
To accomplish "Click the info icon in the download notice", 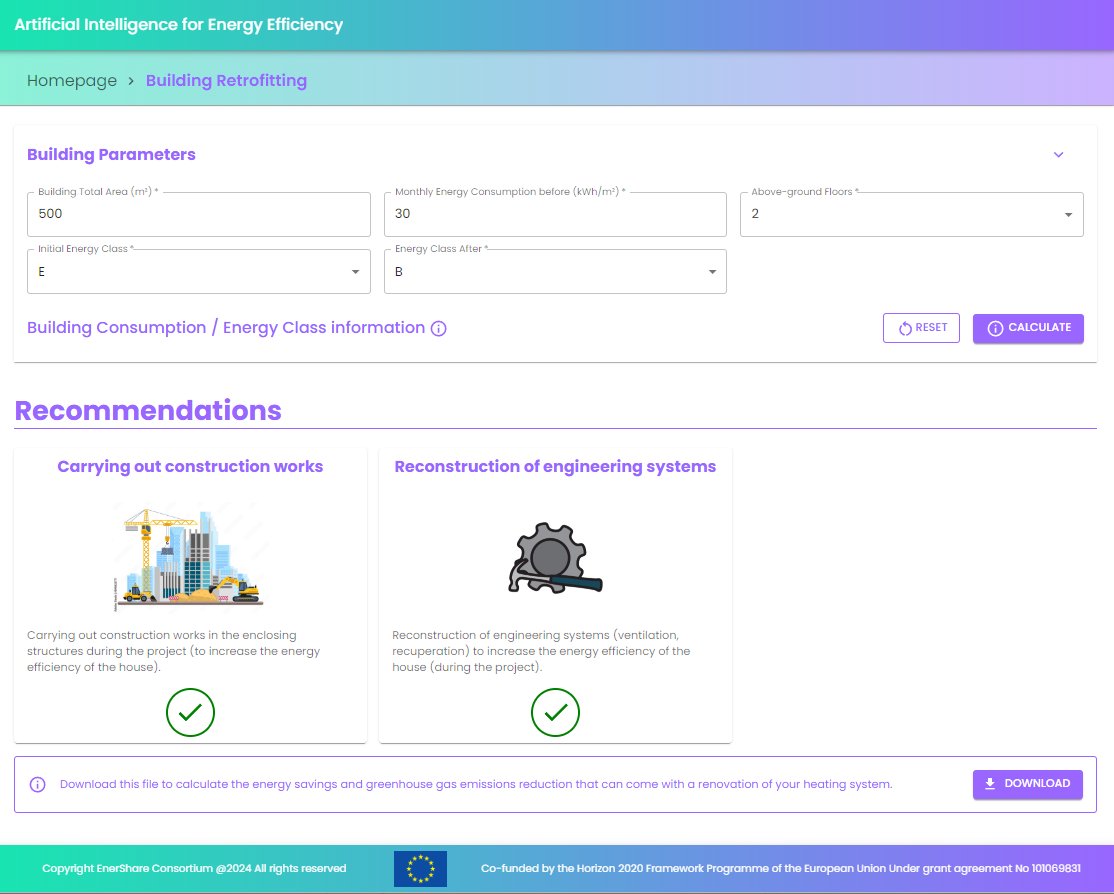I will click(38, 785).
